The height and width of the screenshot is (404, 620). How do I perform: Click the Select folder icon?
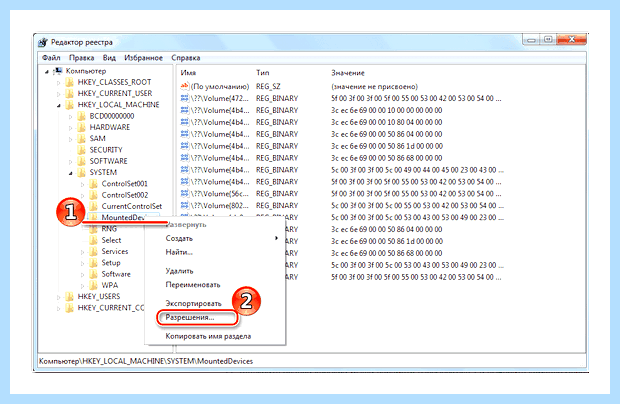point(93,240)
